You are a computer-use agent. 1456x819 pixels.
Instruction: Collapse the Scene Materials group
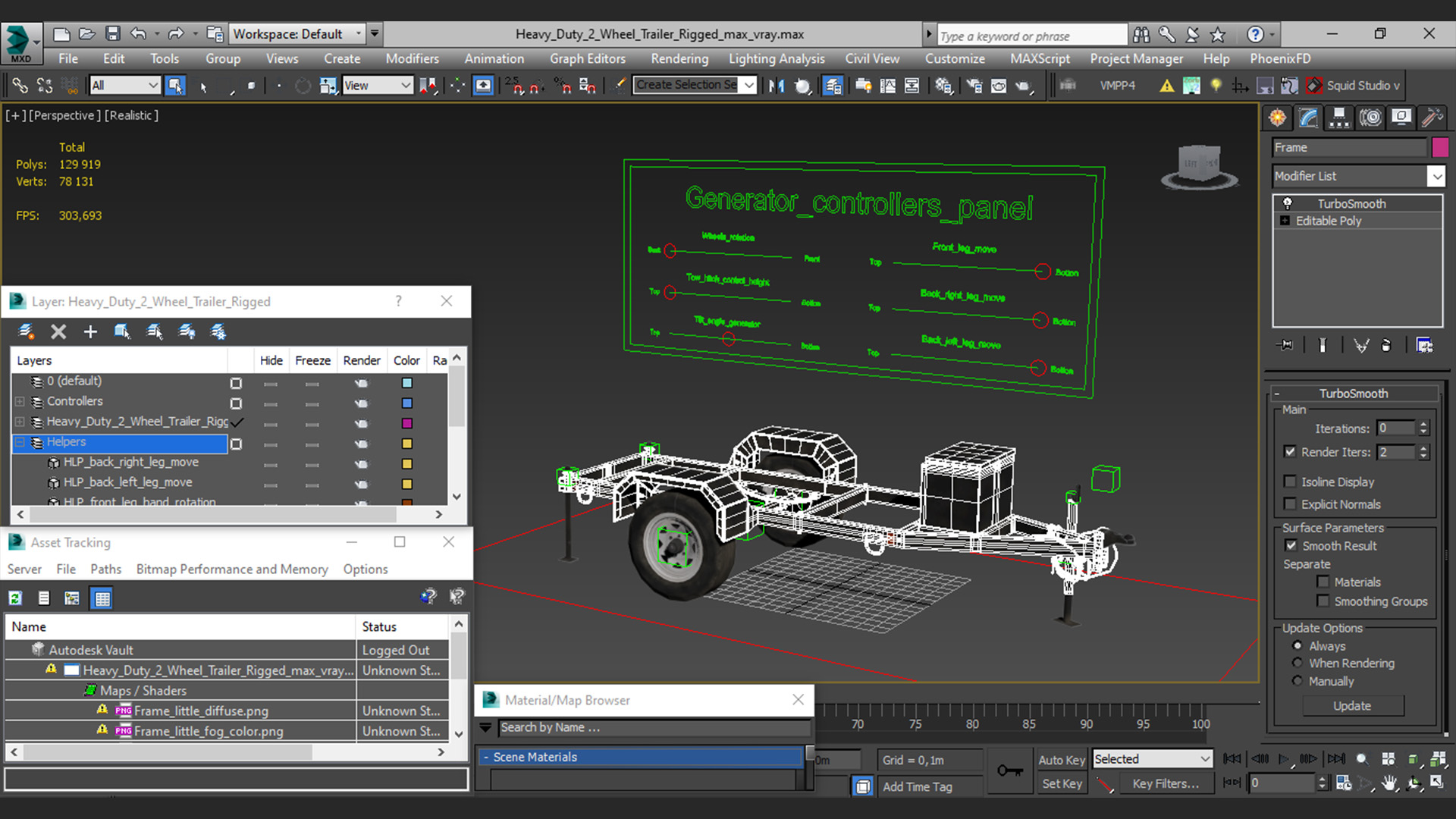[x=485, y=757]
